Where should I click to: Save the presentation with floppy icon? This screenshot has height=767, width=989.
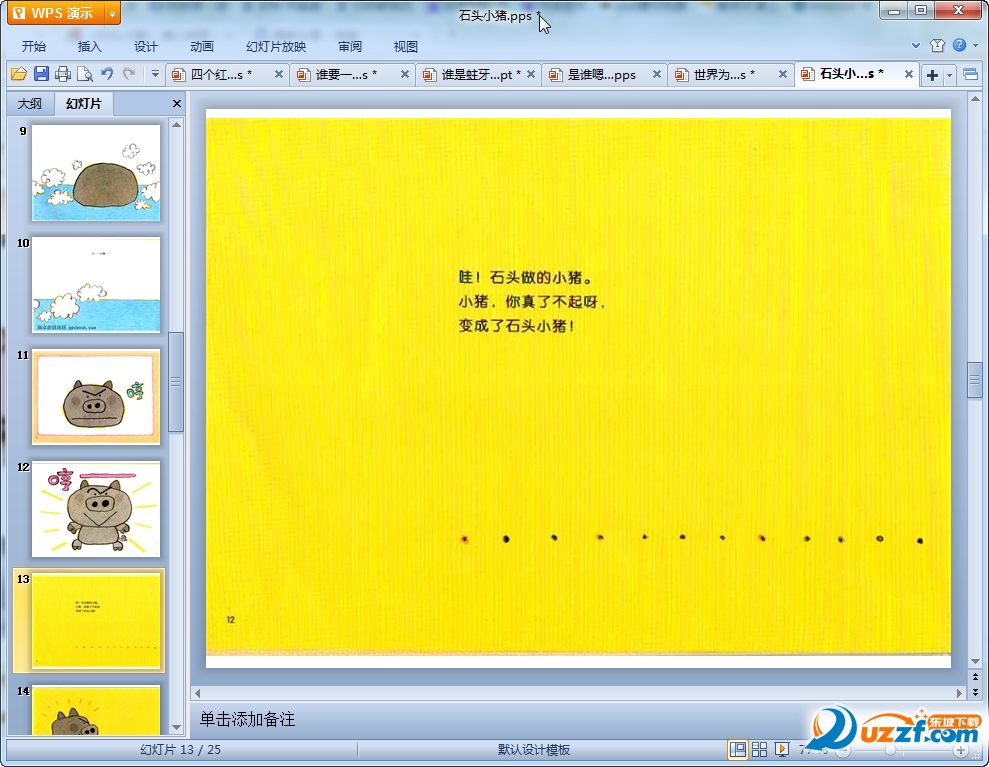(41, 74)
